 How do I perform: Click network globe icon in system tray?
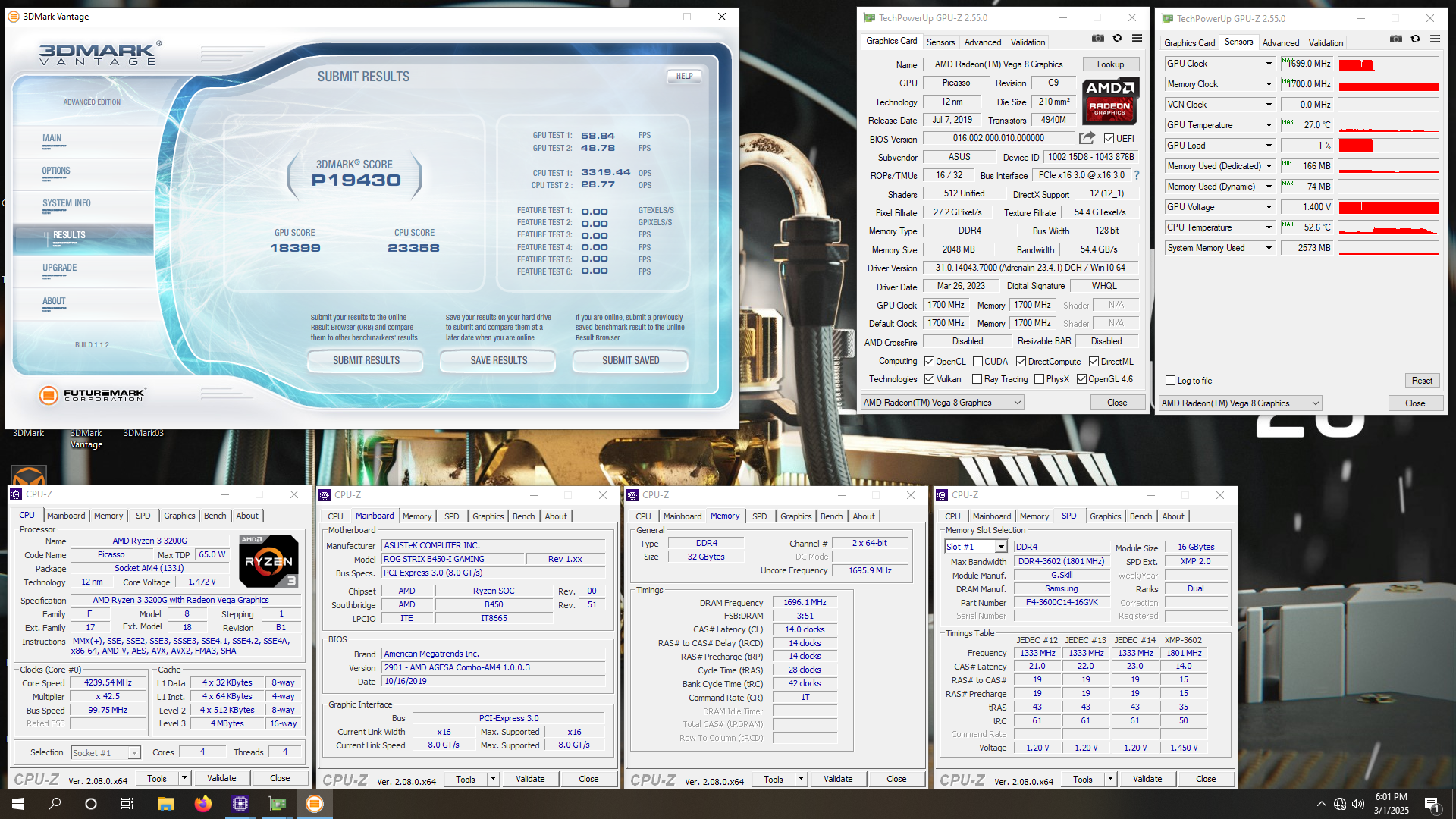point(1340,804)
